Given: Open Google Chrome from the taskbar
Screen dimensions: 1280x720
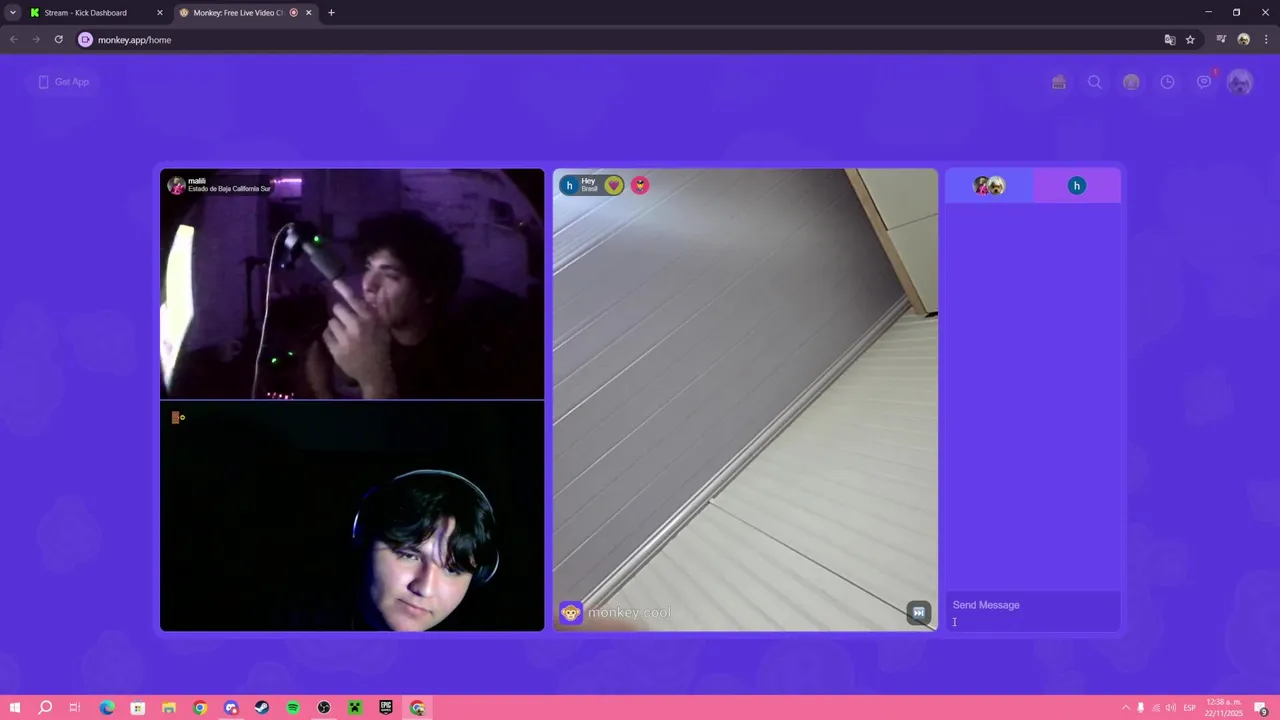Looking at the screenshot, I should [x=200, y=708].
